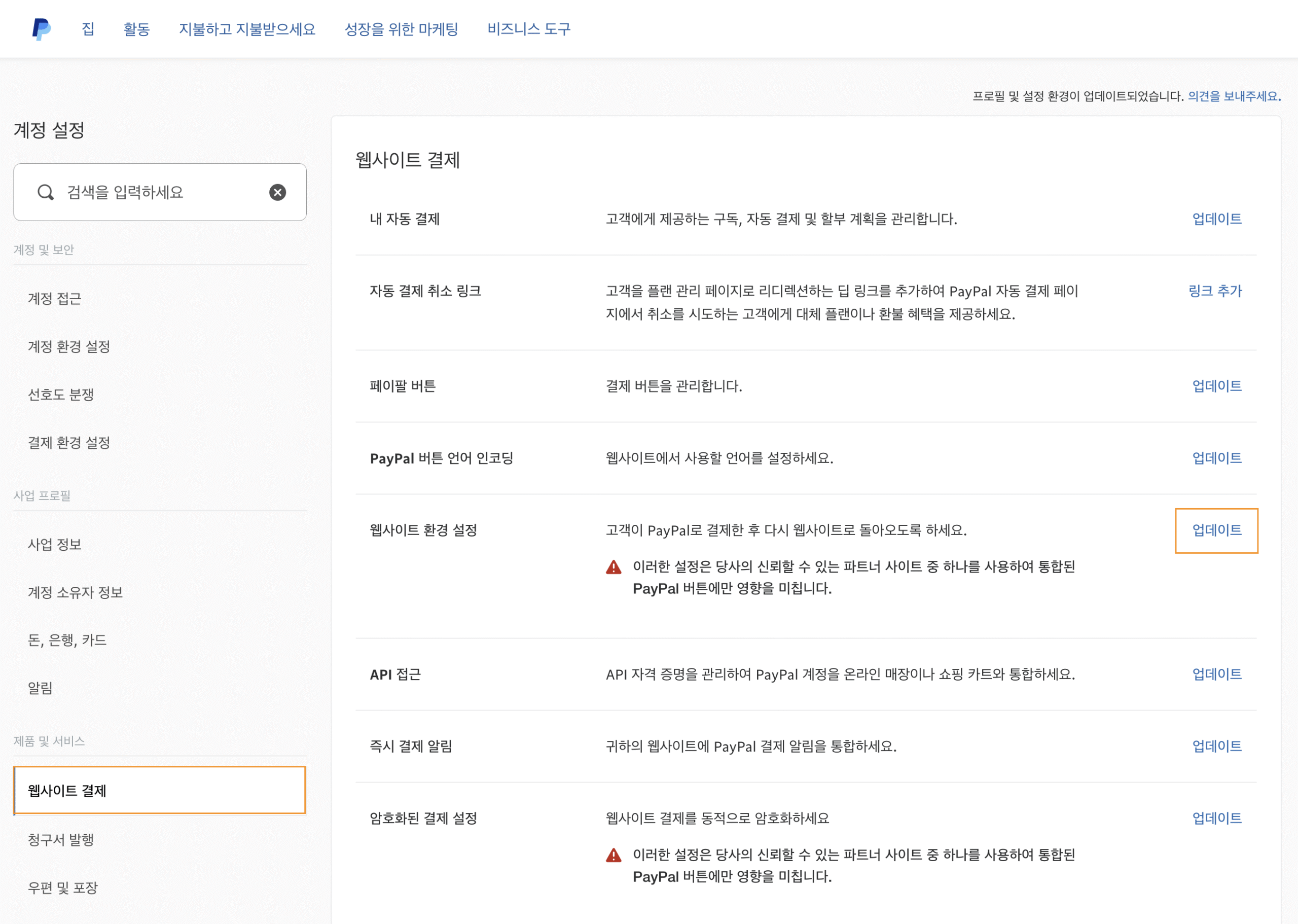Select 알림 in sidebar

pos(41,688)
